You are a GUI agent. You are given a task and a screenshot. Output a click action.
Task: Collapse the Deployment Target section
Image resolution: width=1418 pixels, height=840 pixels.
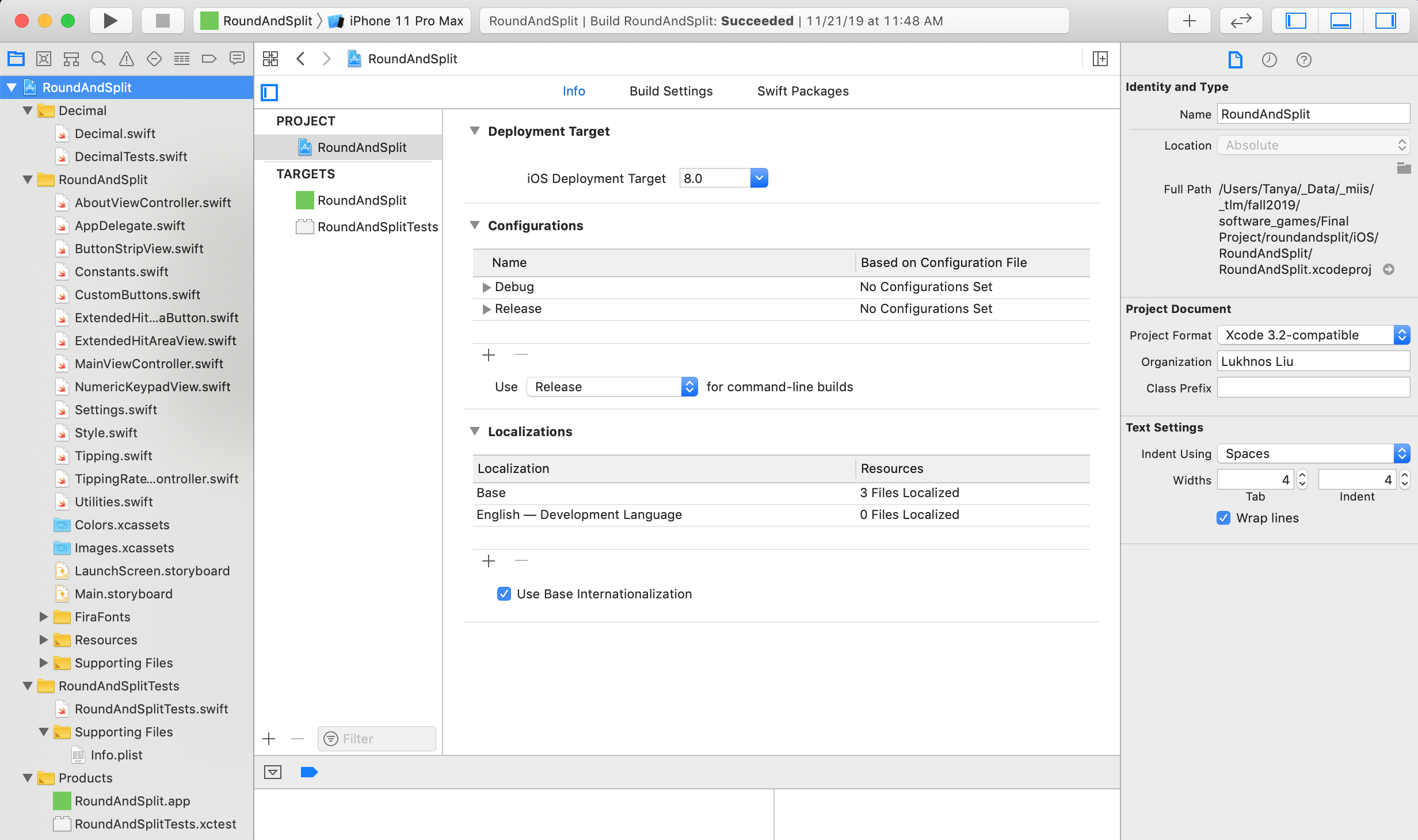pyautogui.click(x=475, y=131)
